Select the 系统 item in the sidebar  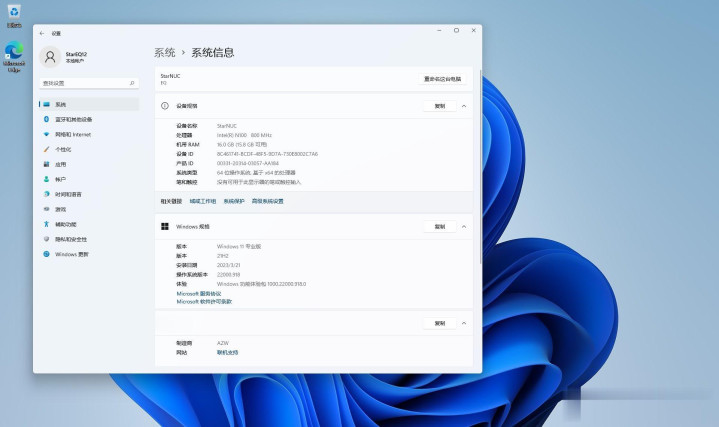tap(89, 105)
